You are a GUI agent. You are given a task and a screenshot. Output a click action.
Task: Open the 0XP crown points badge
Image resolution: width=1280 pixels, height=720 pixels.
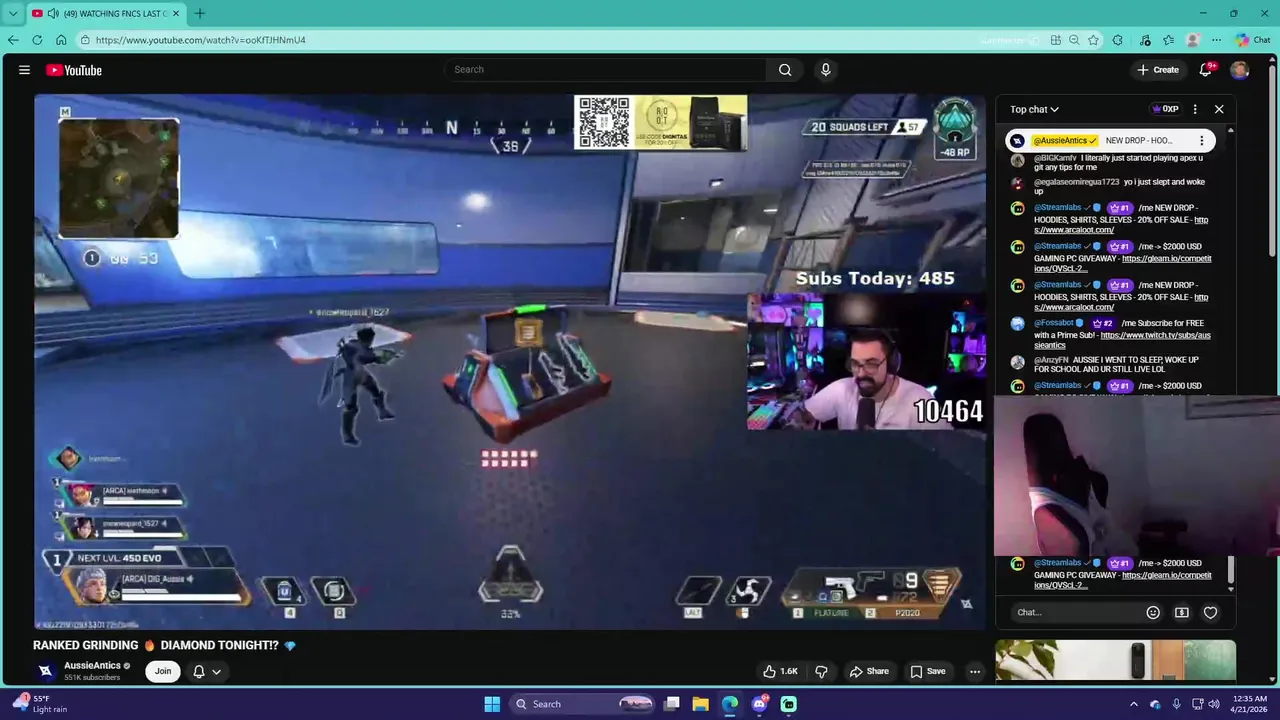pyautogui.click(x=1165, y=109)
